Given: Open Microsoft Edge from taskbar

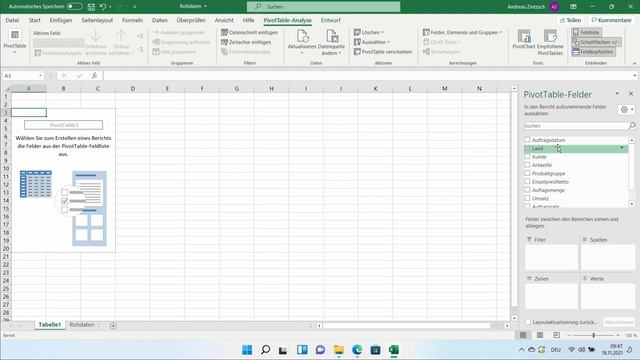Looking at the screenshot, I should tap(357, 350).
